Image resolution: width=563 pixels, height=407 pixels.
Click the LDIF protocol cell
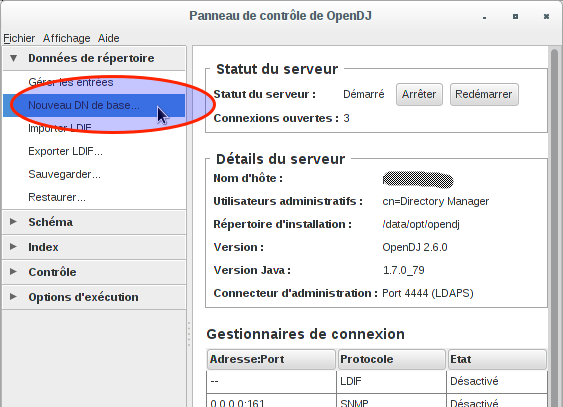click(391, 381)
